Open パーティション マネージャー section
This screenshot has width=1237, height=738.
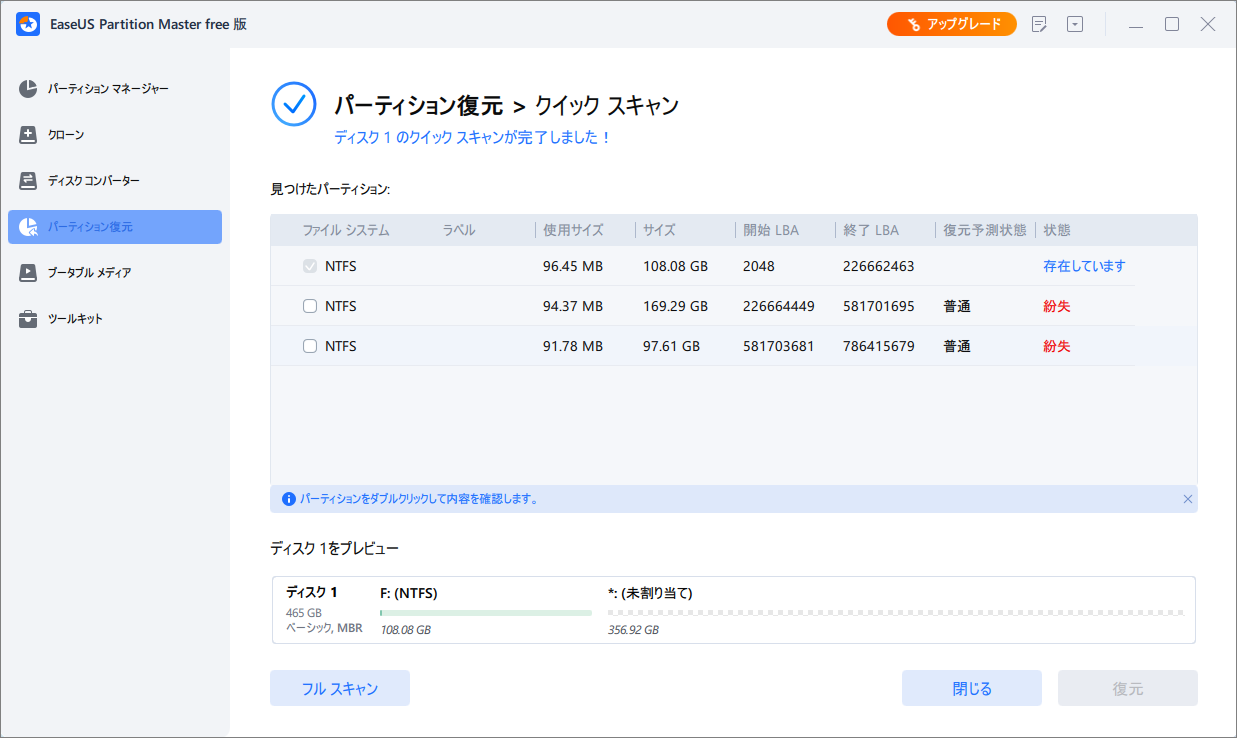coord(115,89)
